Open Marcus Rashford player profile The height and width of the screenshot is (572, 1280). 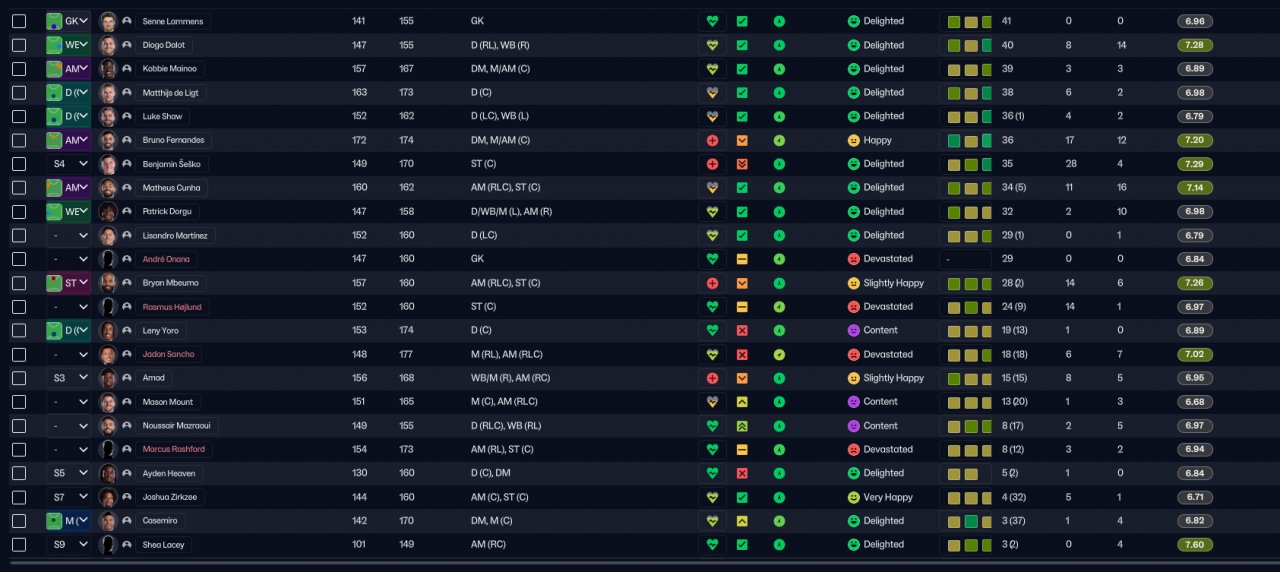pos(174,449)
